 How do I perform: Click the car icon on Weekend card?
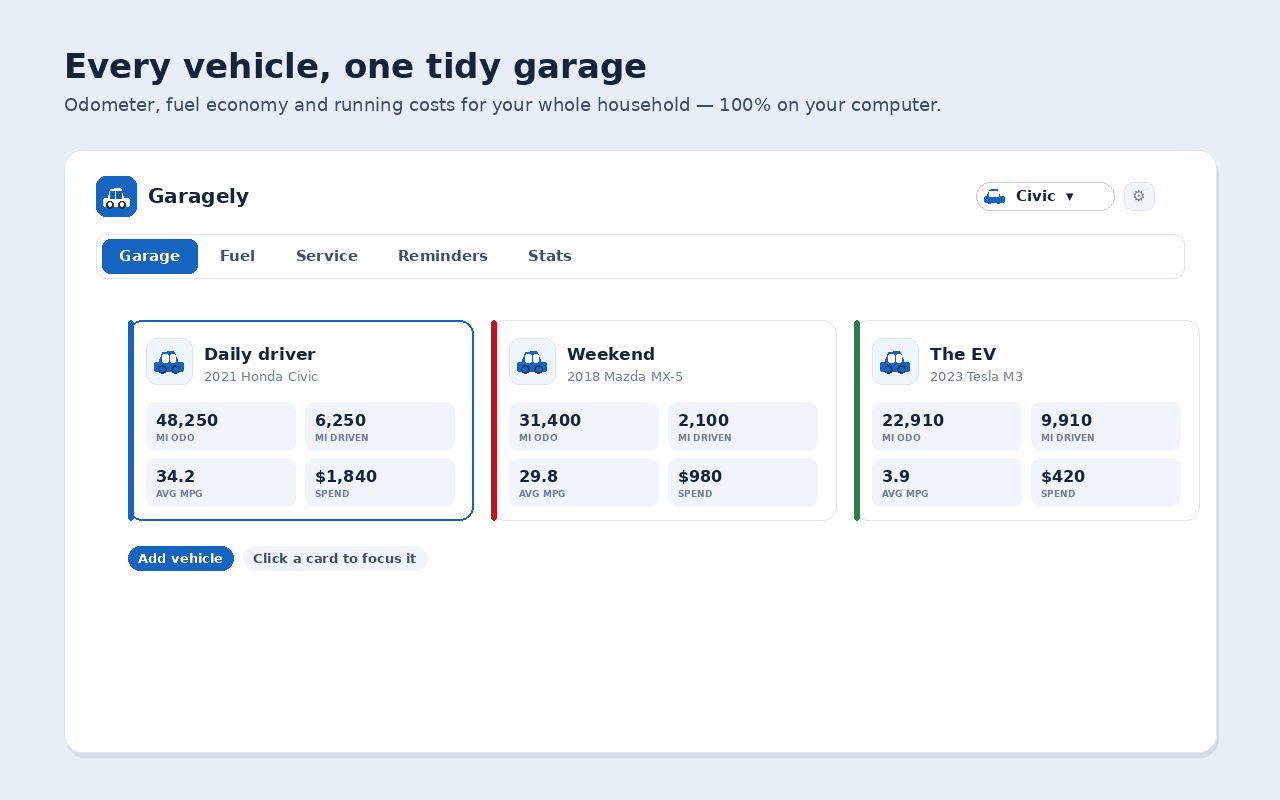[532, 362]
